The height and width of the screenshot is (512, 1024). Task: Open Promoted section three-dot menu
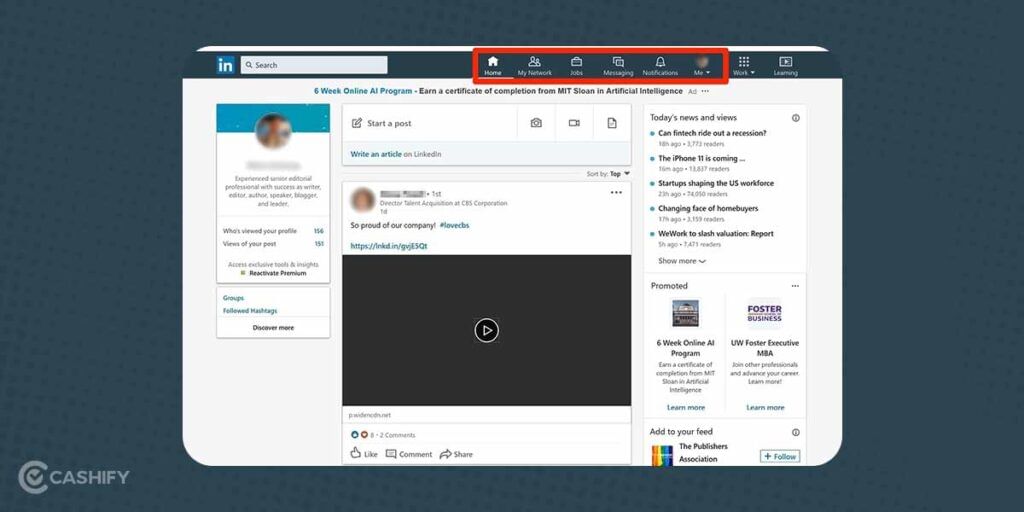tap(795, 286)
